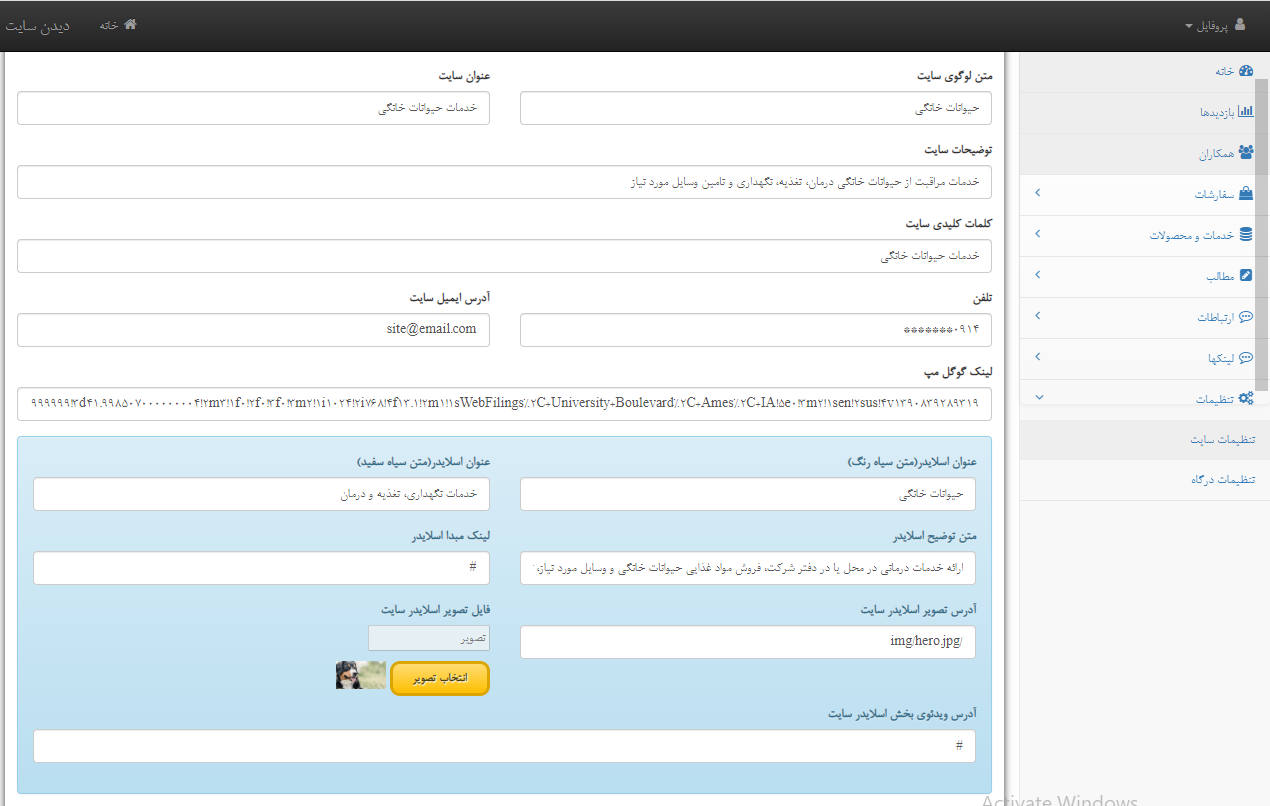The height and width of the screenshot is (806, 1270).
Task: Click the user icon beside پروفایل
Action: click(1240, 25)
